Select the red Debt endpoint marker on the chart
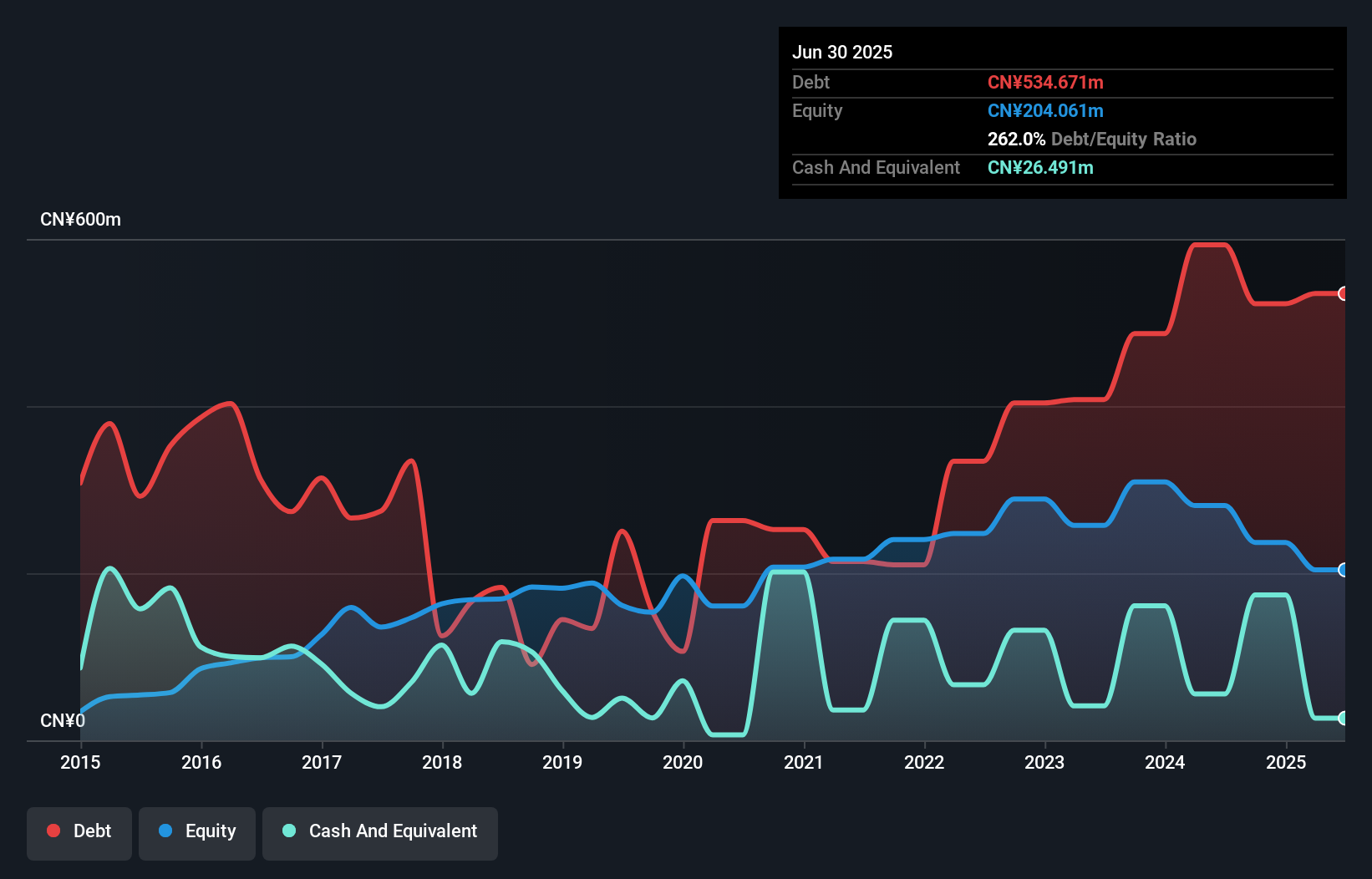 tap(1343, 293)
